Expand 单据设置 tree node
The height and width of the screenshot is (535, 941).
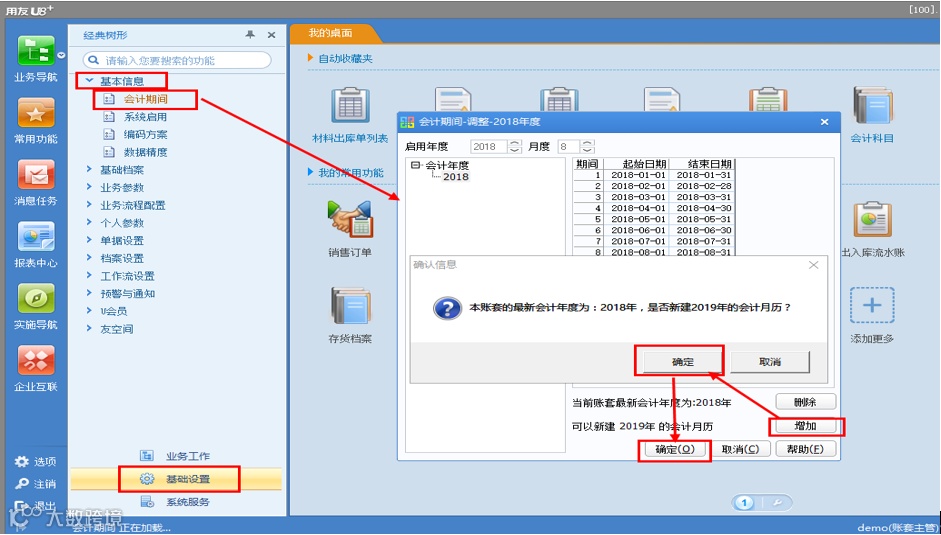click(89, 240)
